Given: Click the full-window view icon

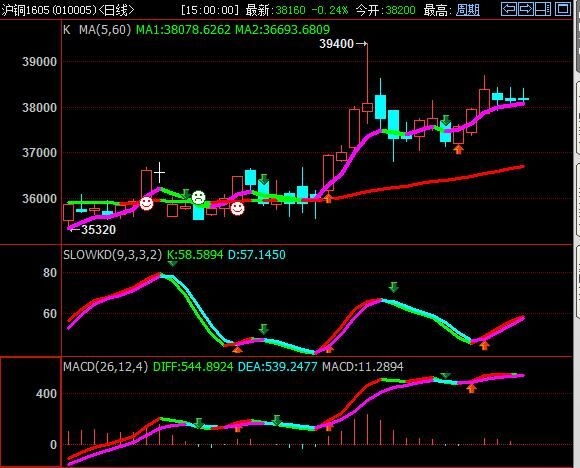Looking at the screenshot, I should click(563, 9).
